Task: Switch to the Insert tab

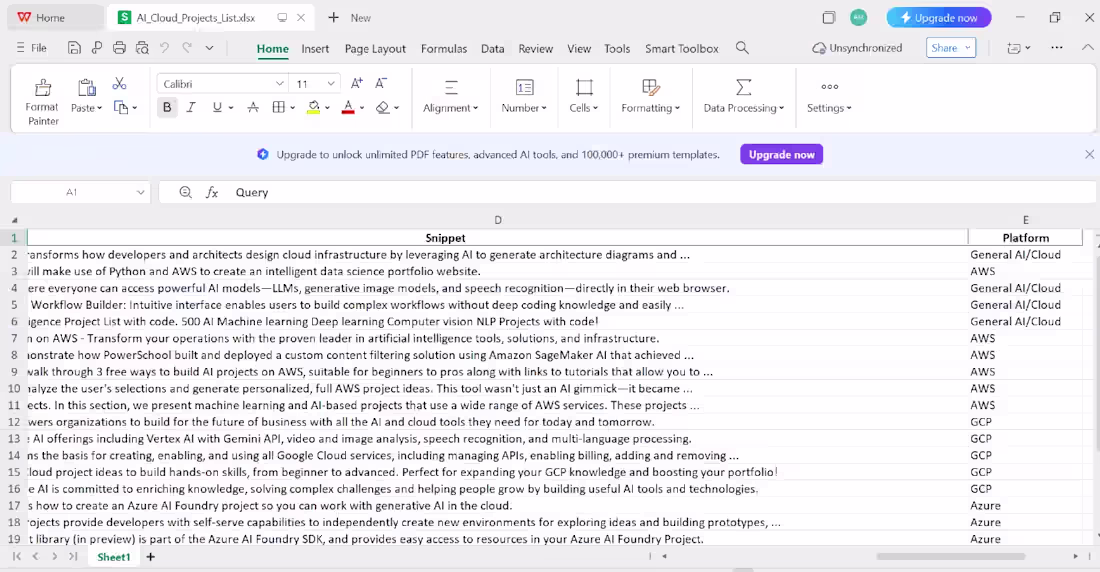Action: (315, 48)
